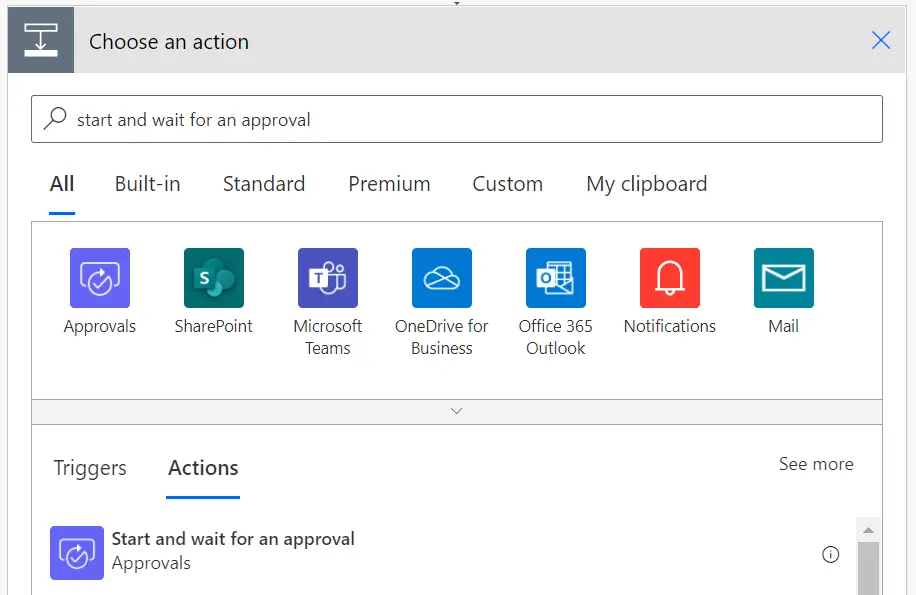Open the My clipboard tab
The image size is (916, 595).
(645, 184)
